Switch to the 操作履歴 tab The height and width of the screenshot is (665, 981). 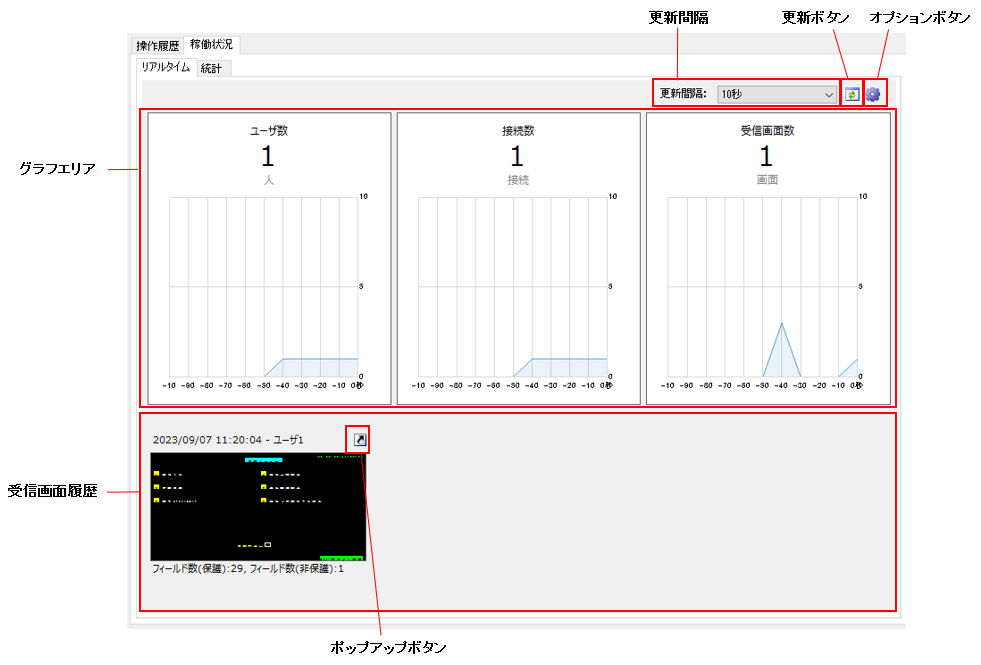[158, 46]
